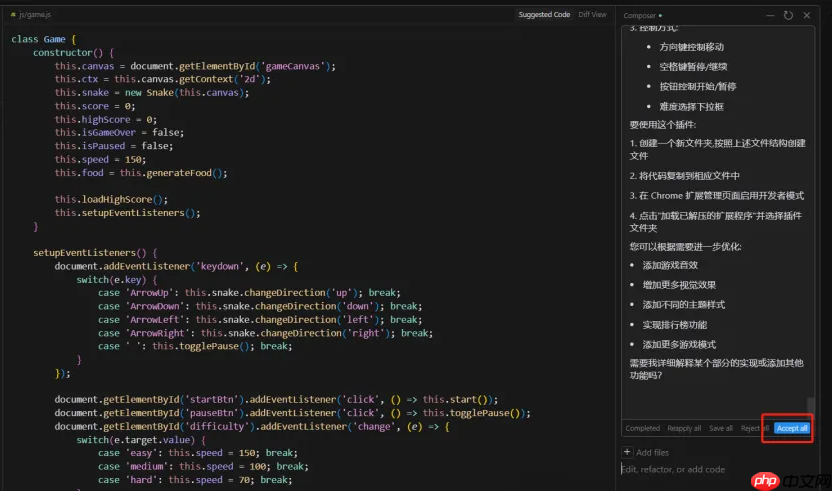Click the Composer panel scrollbar thumb

tap(810, 406)
